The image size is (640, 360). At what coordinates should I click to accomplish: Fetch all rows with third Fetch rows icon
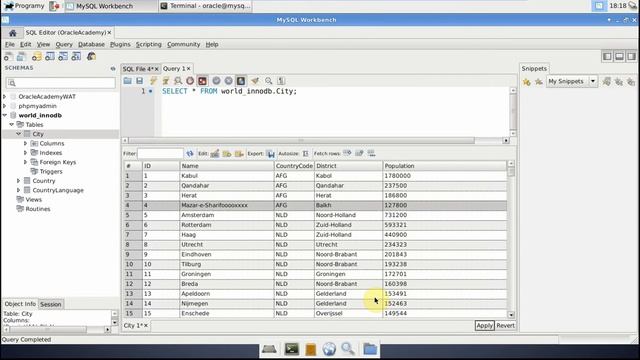click(371, 153)
